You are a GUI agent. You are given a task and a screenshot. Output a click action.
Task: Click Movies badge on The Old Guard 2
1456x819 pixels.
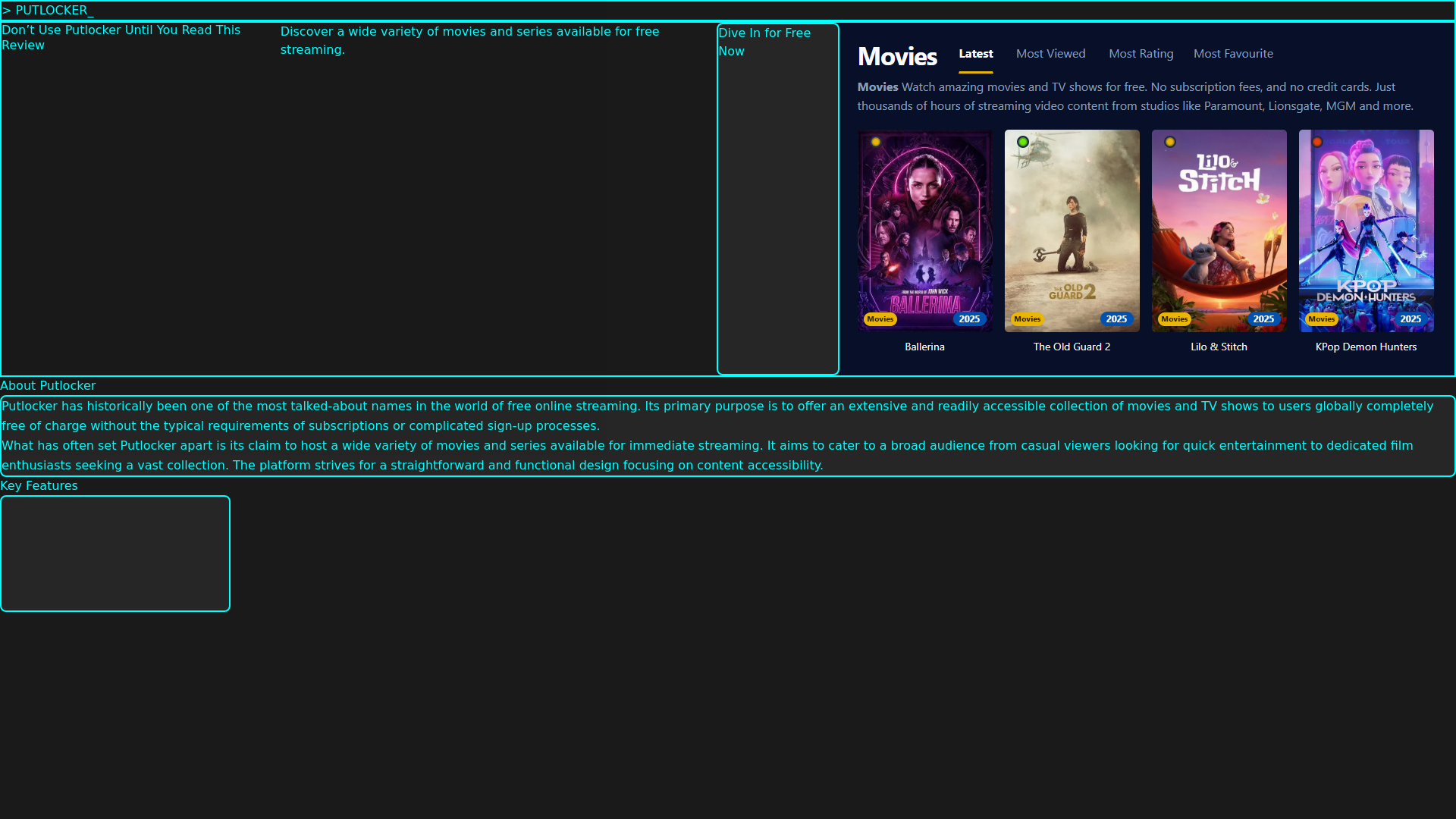click(x=1028, y=319)
